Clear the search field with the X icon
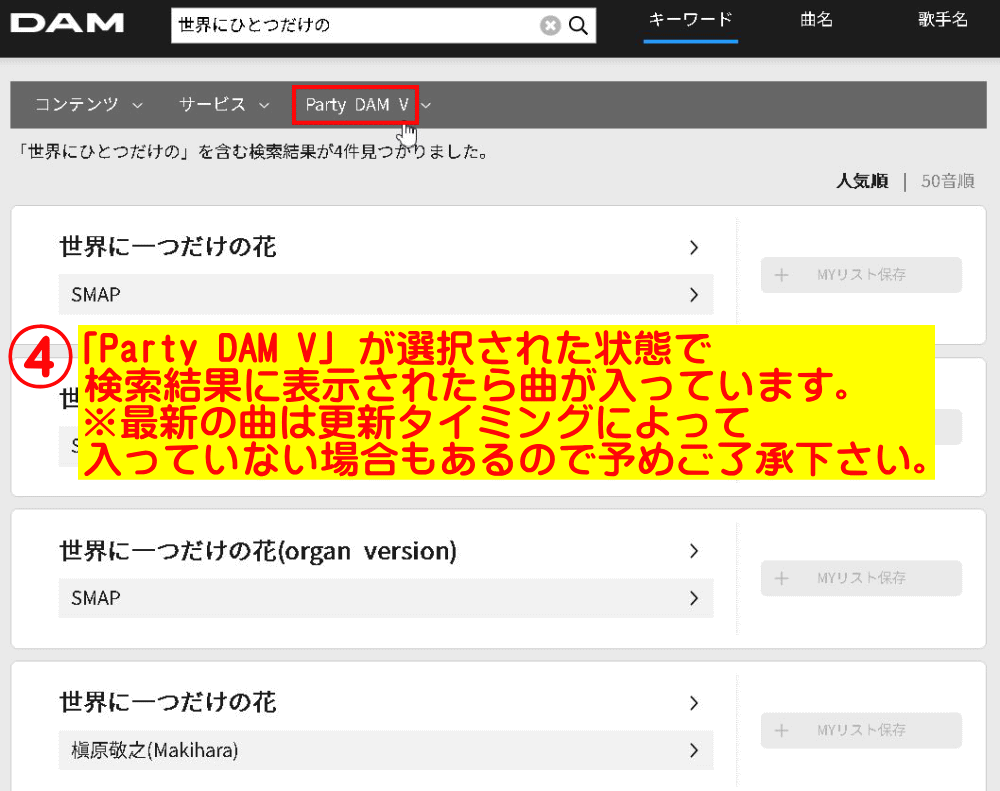 550,26
